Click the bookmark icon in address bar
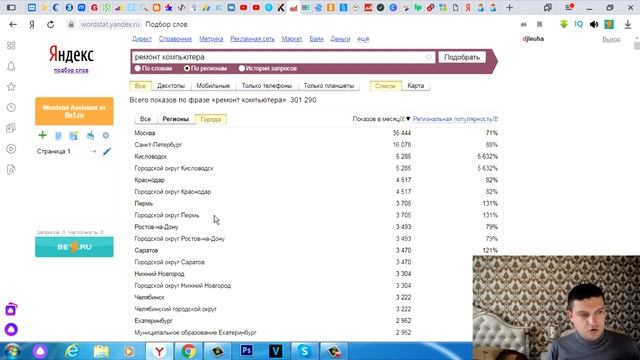 click(x=539, y=24)
